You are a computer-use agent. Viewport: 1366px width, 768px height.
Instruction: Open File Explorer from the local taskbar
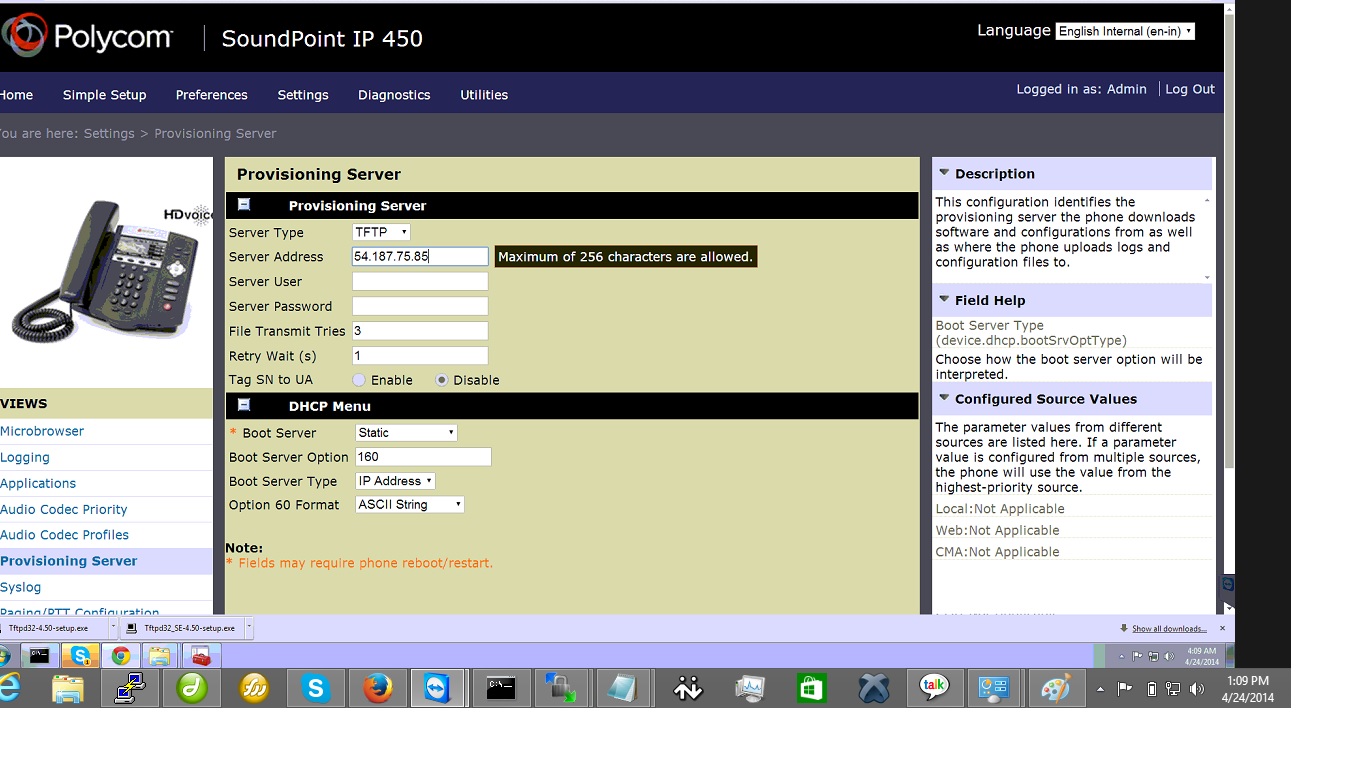click(68, 688)
